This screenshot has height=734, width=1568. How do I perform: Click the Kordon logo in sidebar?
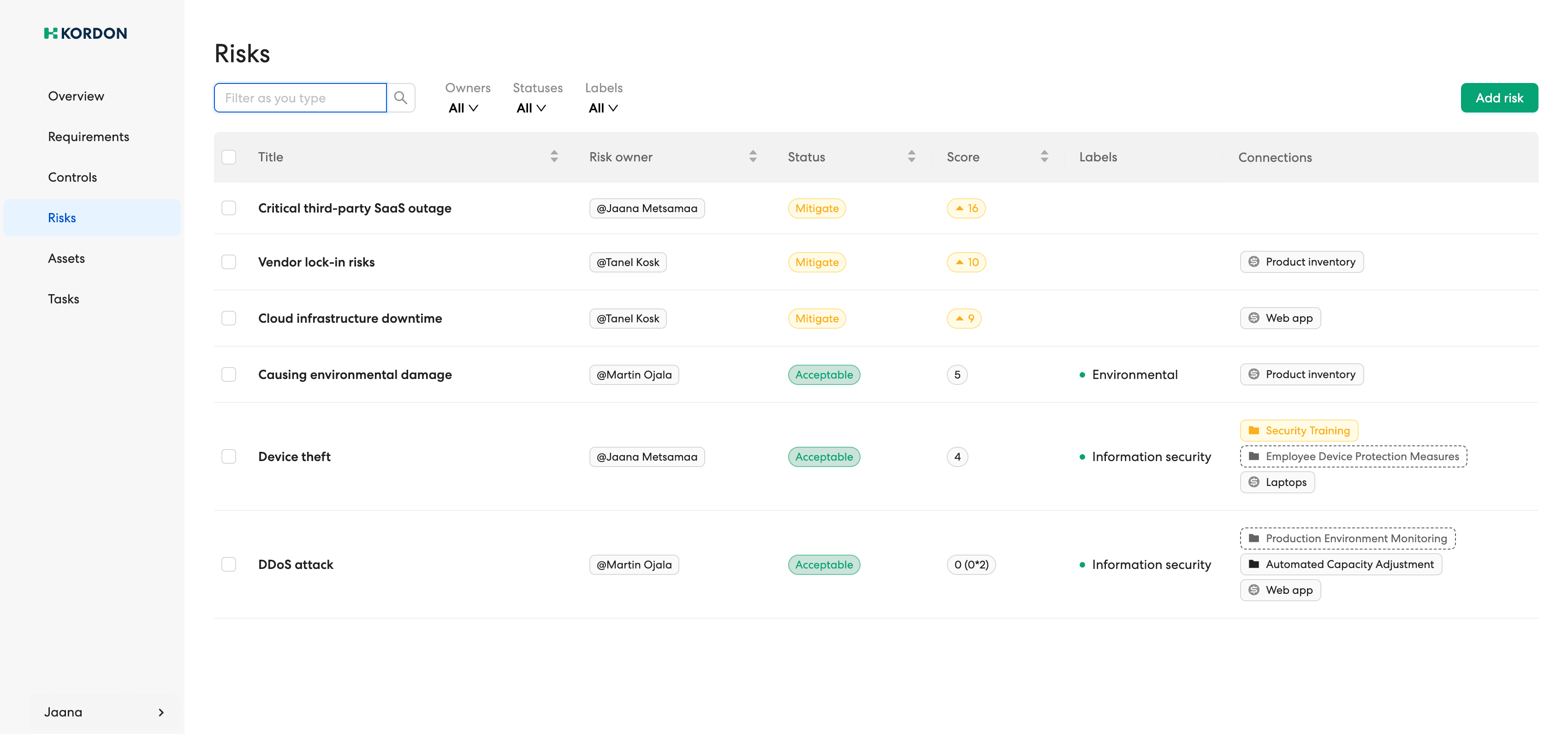pos(85,33)
